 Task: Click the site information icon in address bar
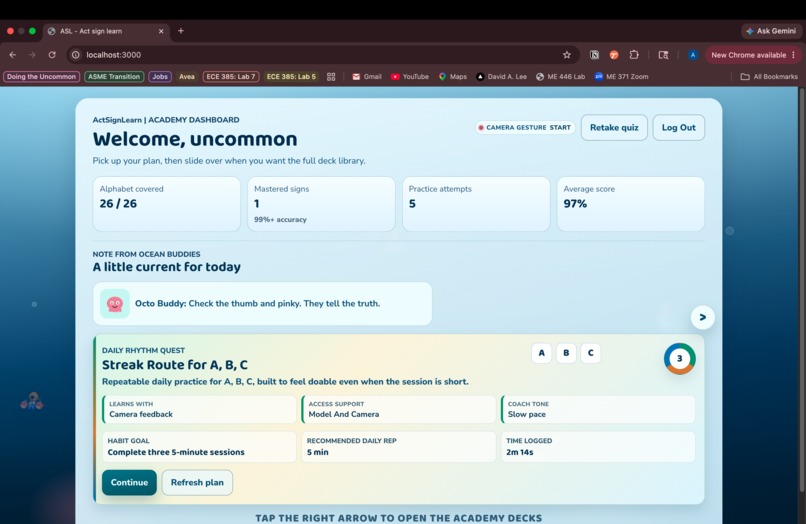pyautogui.click(x=76, y=55)
